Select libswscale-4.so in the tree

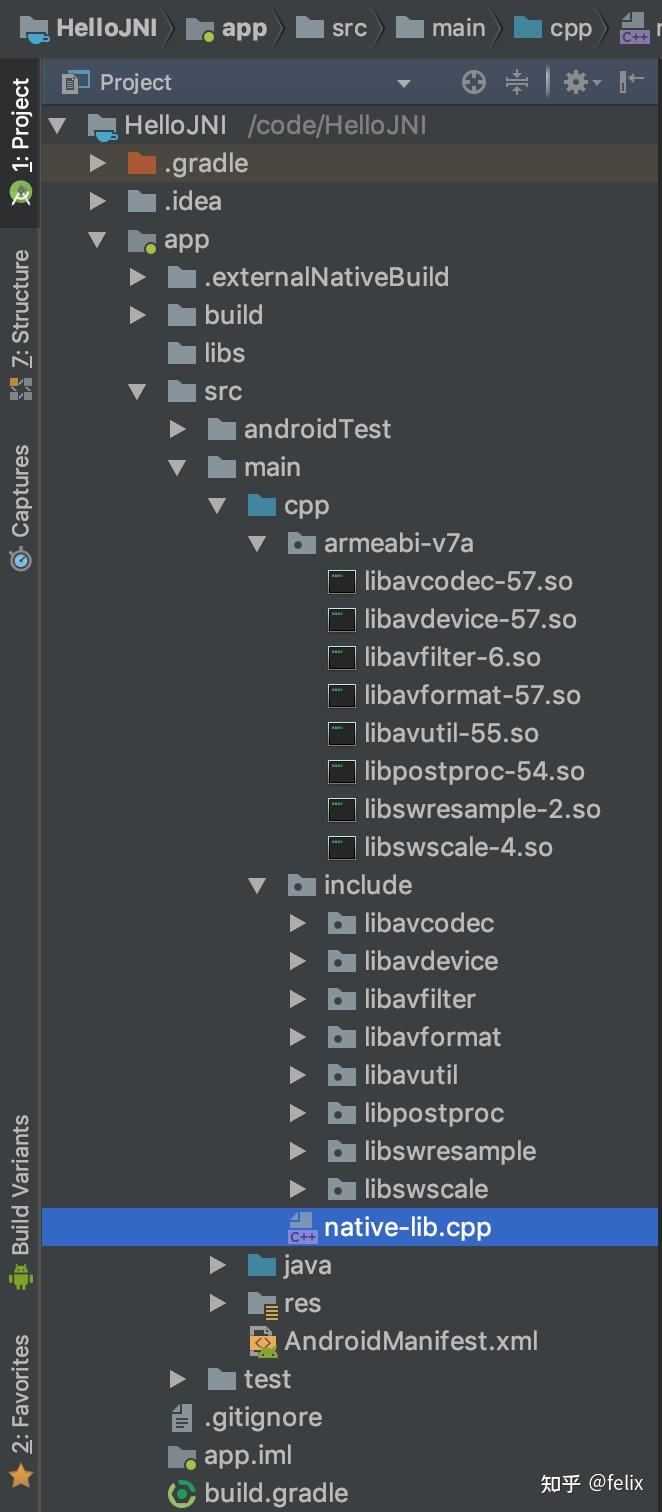click(x=458, y=847)
